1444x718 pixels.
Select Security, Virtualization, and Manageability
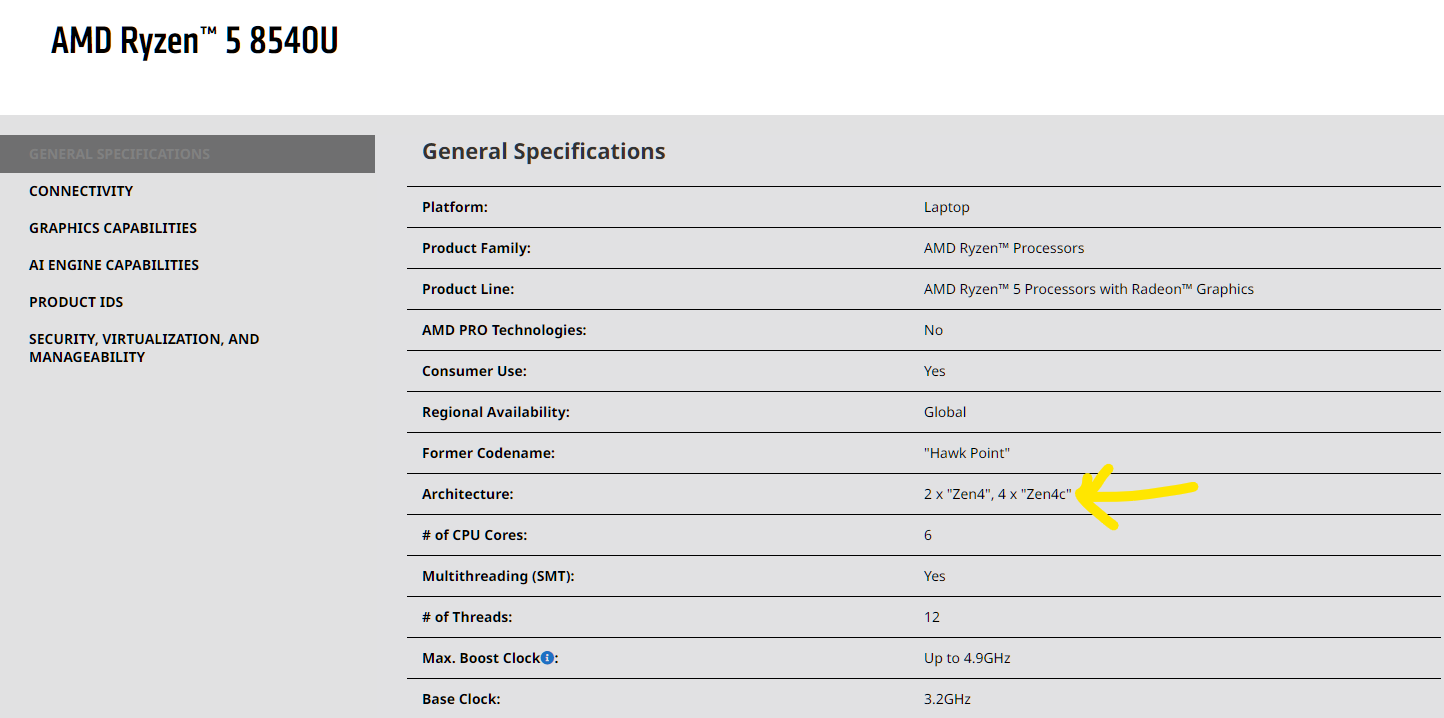pos(144,348)
